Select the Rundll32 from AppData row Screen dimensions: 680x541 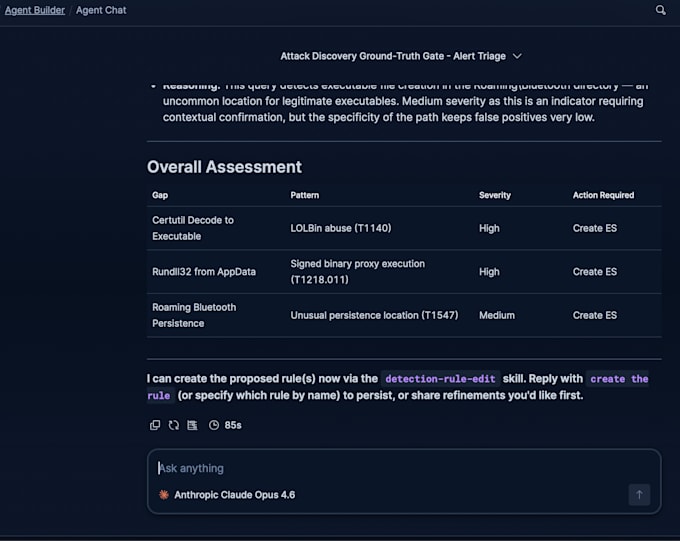pos(404,272)
